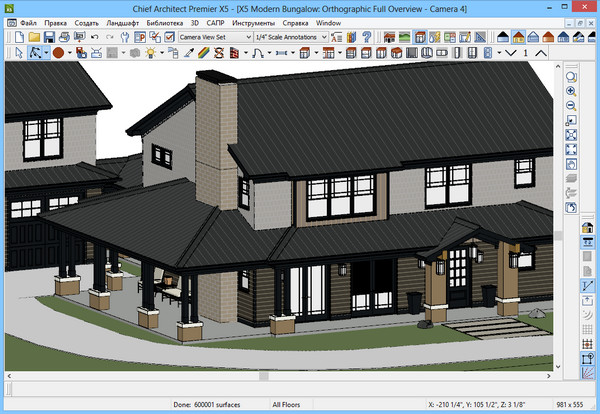The image size is (600, 414).
Task: Open the Правка menu
Action: point(55,23)
